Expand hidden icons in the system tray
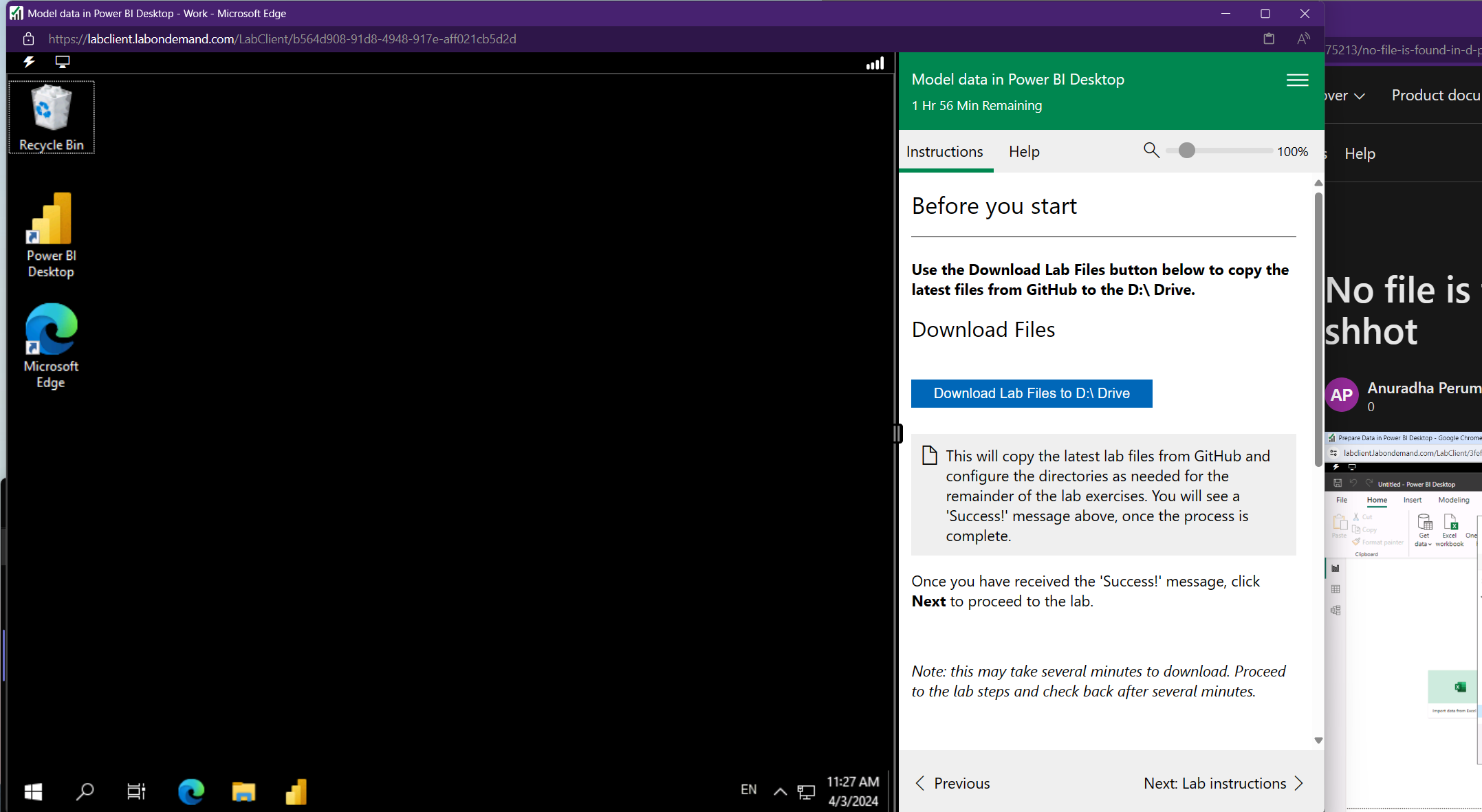 coord(779,791)
